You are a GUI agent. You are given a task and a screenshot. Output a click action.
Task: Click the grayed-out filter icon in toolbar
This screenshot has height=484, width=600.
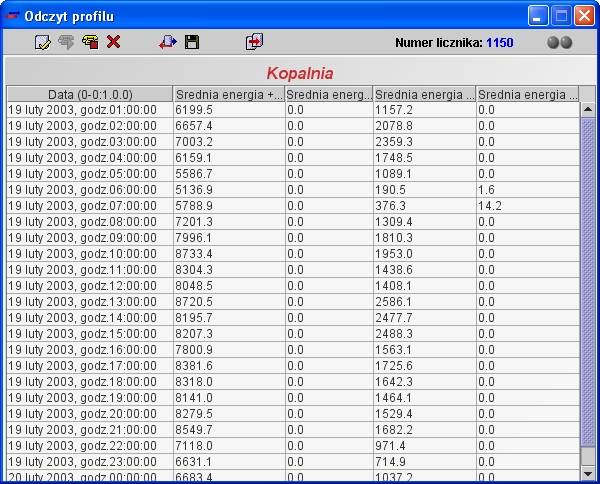66,42
